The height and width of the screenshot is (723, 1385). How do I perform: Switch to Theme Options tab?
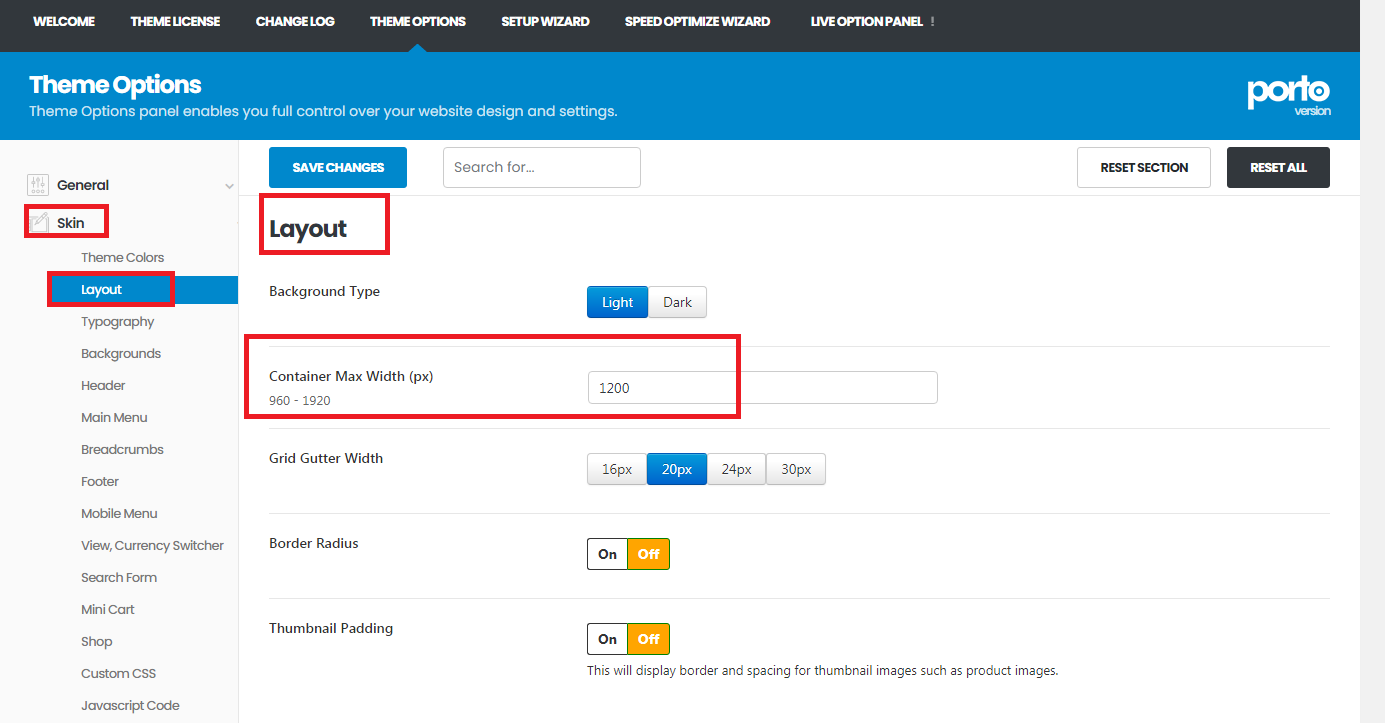(x=418, y=21)
